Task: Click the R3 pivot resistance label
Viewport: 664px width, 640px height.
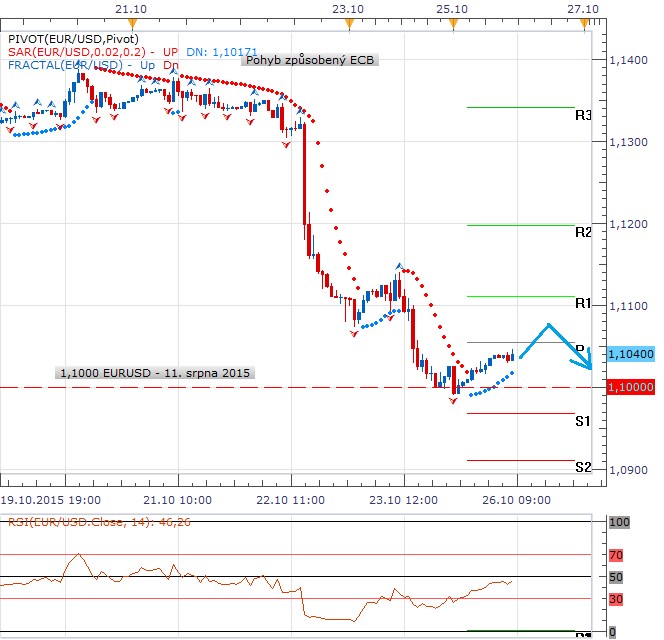Action: tap(583, 116)
